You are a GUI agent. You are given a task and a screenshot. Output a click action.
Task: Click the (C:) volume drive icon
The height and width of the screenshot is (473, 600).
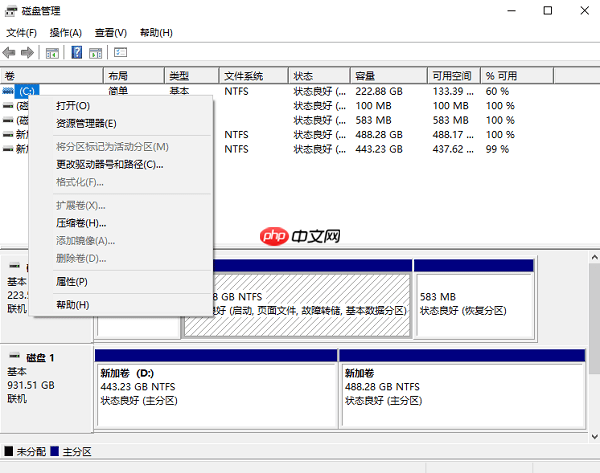(x=8, y=91)
